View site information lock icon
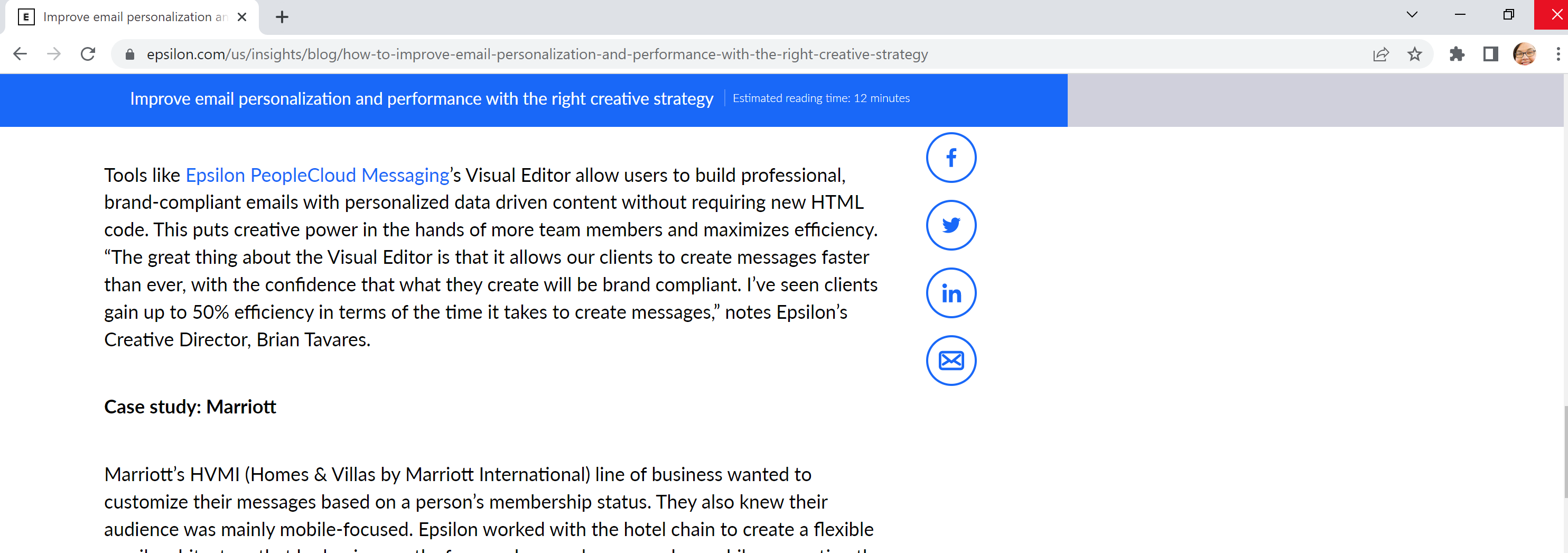This screenshot has width=1568, height=553. [x=129, y=54]
